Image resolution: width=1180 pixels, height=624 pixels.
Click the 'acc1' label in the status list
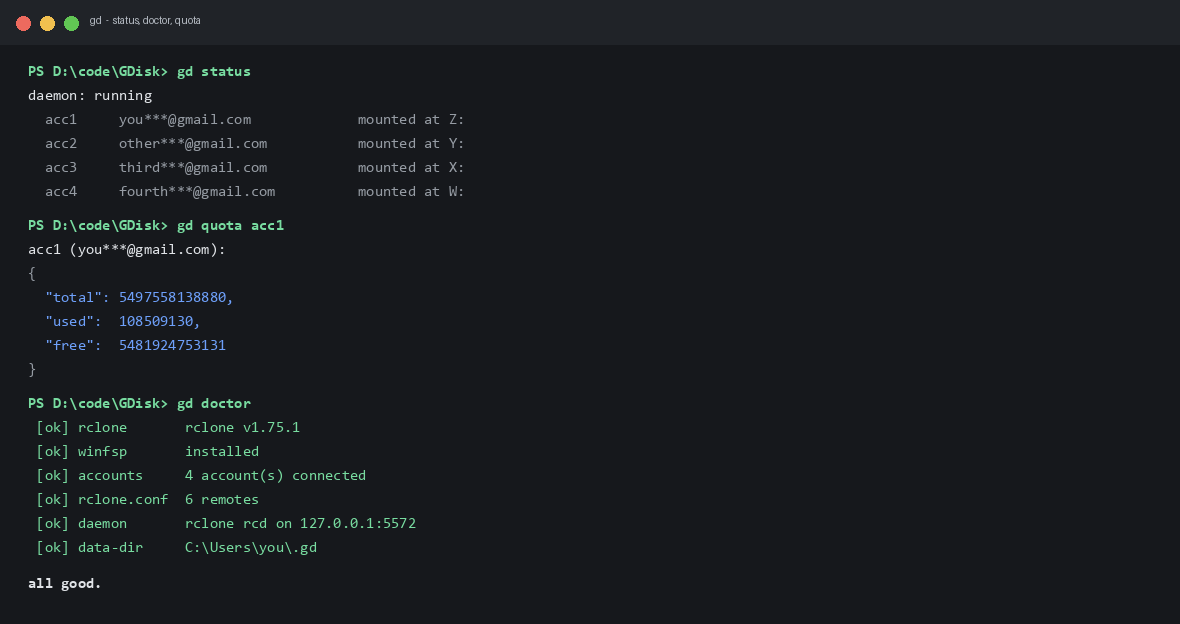tap(61, 120)
